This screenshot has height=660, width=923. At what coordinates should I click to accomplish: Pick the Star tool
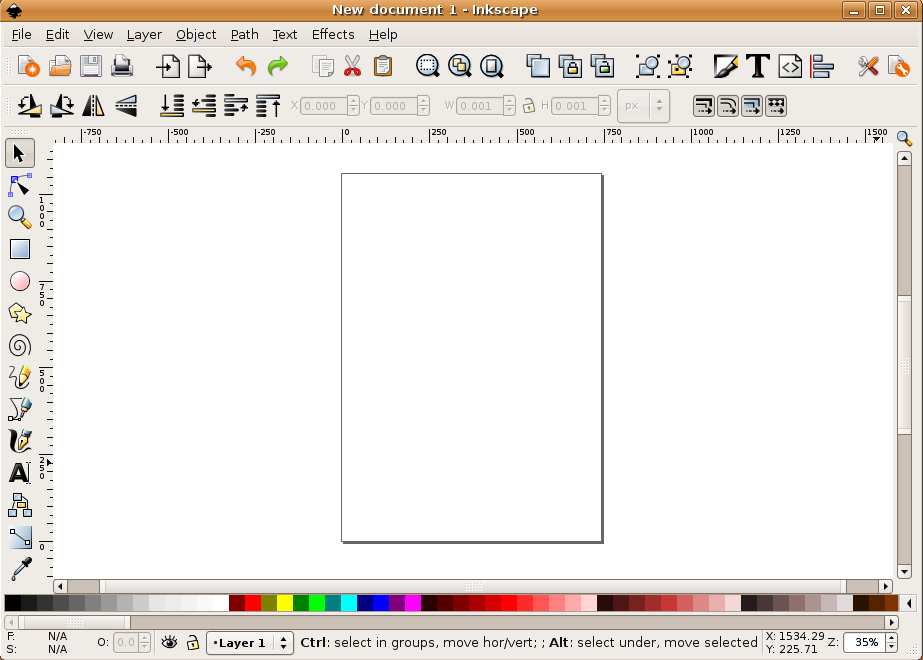coord(20,313)
